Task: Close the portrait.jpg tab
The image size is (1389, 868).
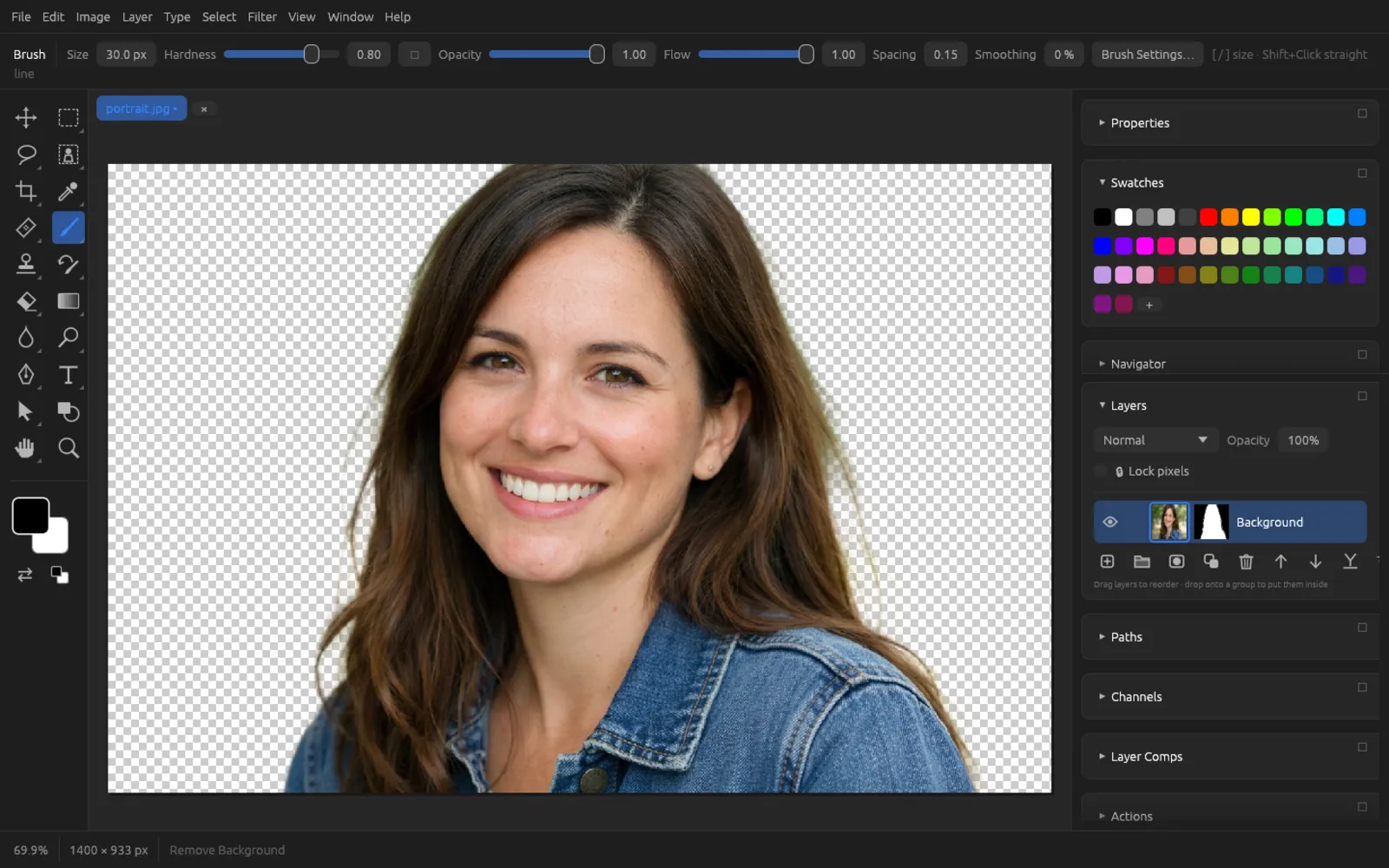Action: tap(204, 109)
